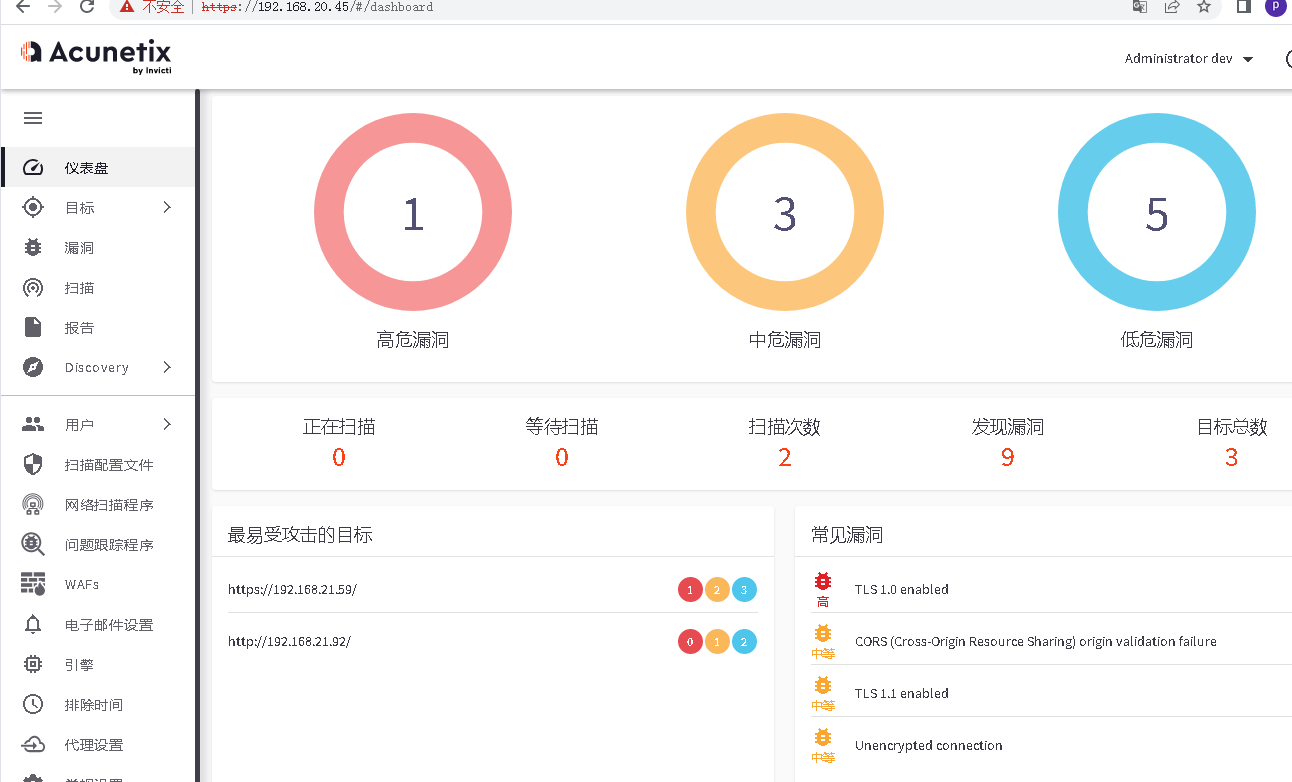Screen dimensions: 1292x782
Task: Click the 用户 people icon
Action: point(33,424)
